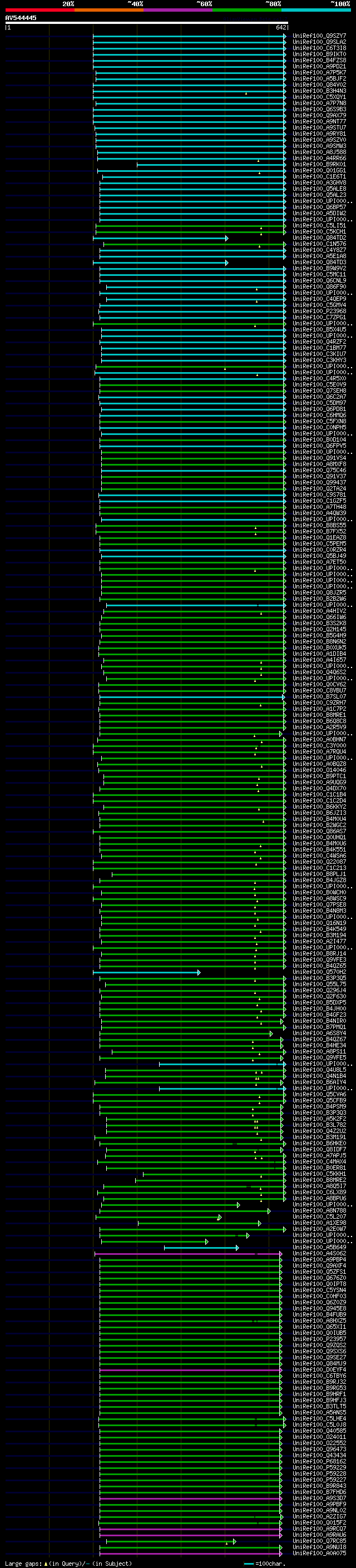This screenshot has height=1568, width=356.
Task: Select the UniRef100_P23957 label
Action: click(319, 1339)
